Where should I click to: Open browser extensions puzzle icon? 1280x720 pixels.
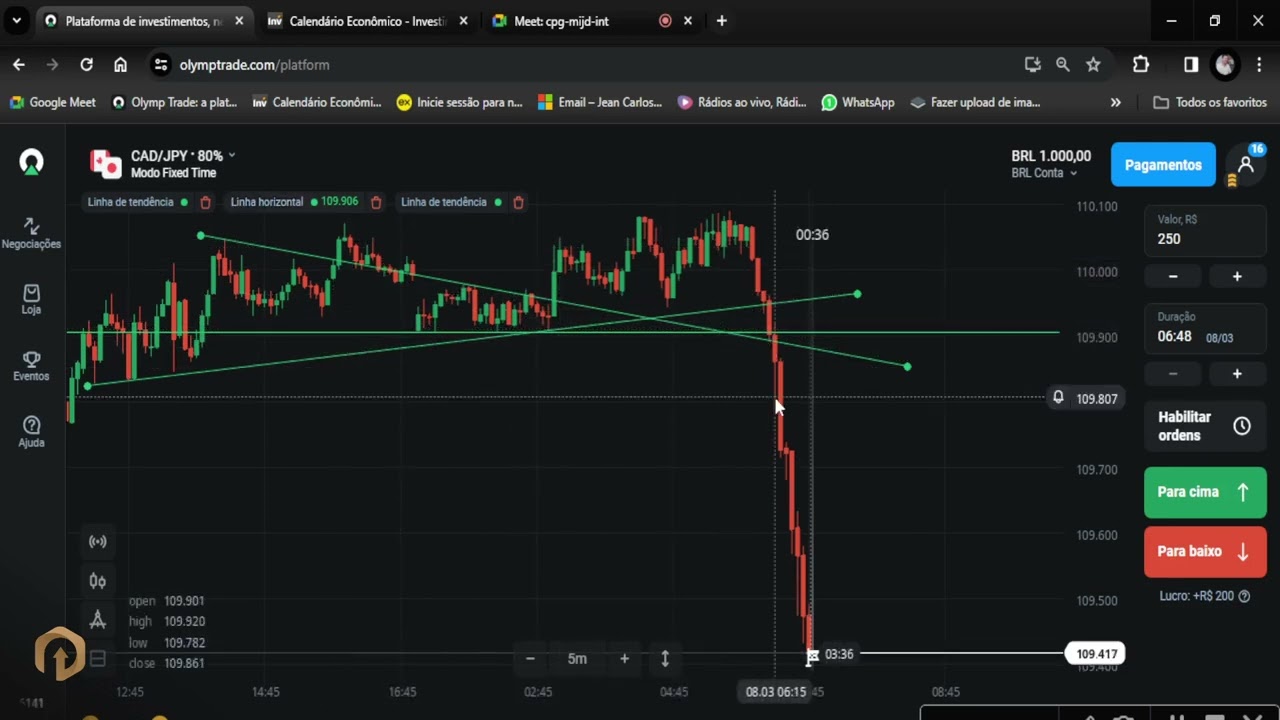1141,65
